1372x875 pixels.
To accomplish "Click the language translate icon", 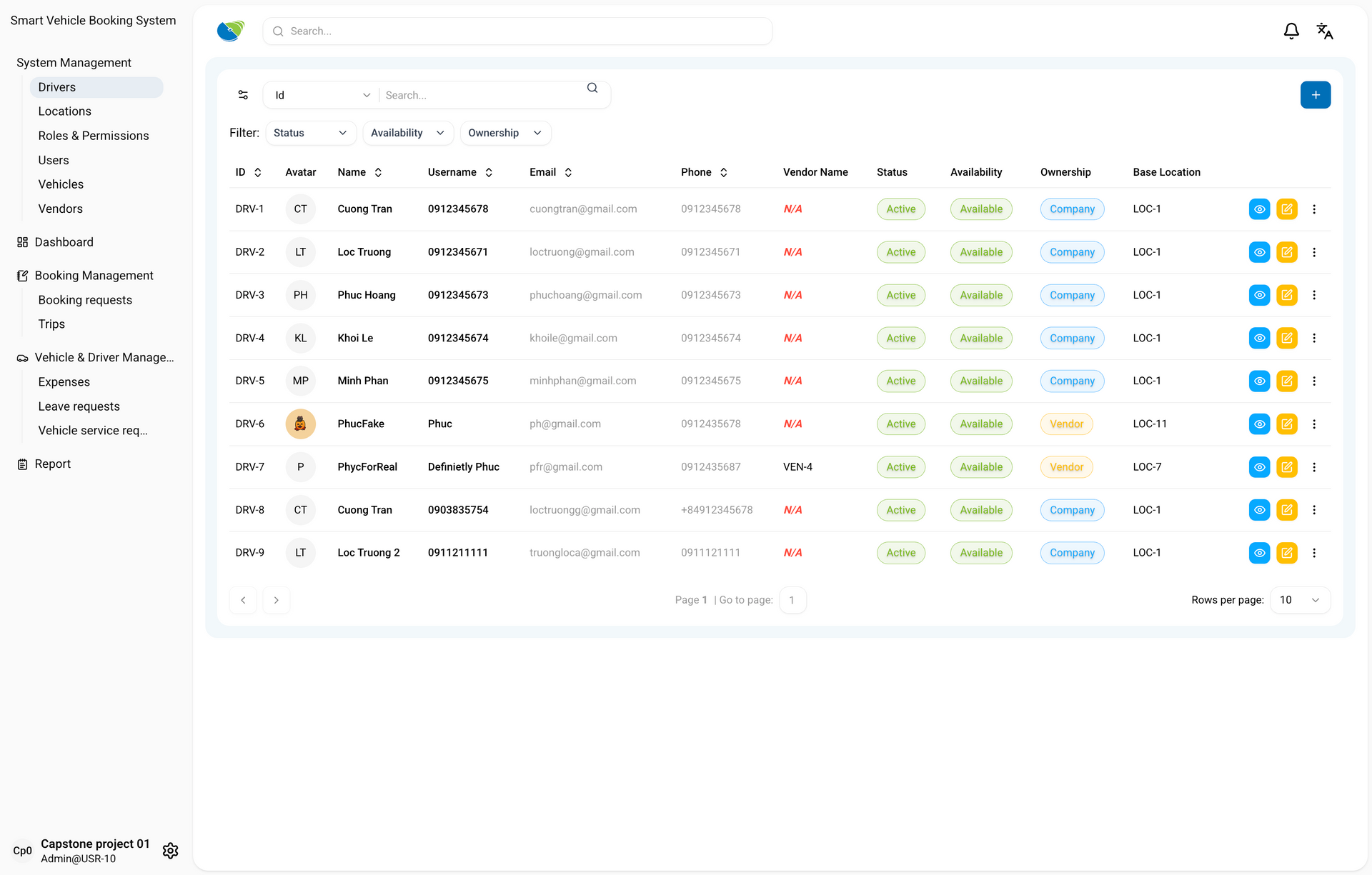I will [1324, 31].
